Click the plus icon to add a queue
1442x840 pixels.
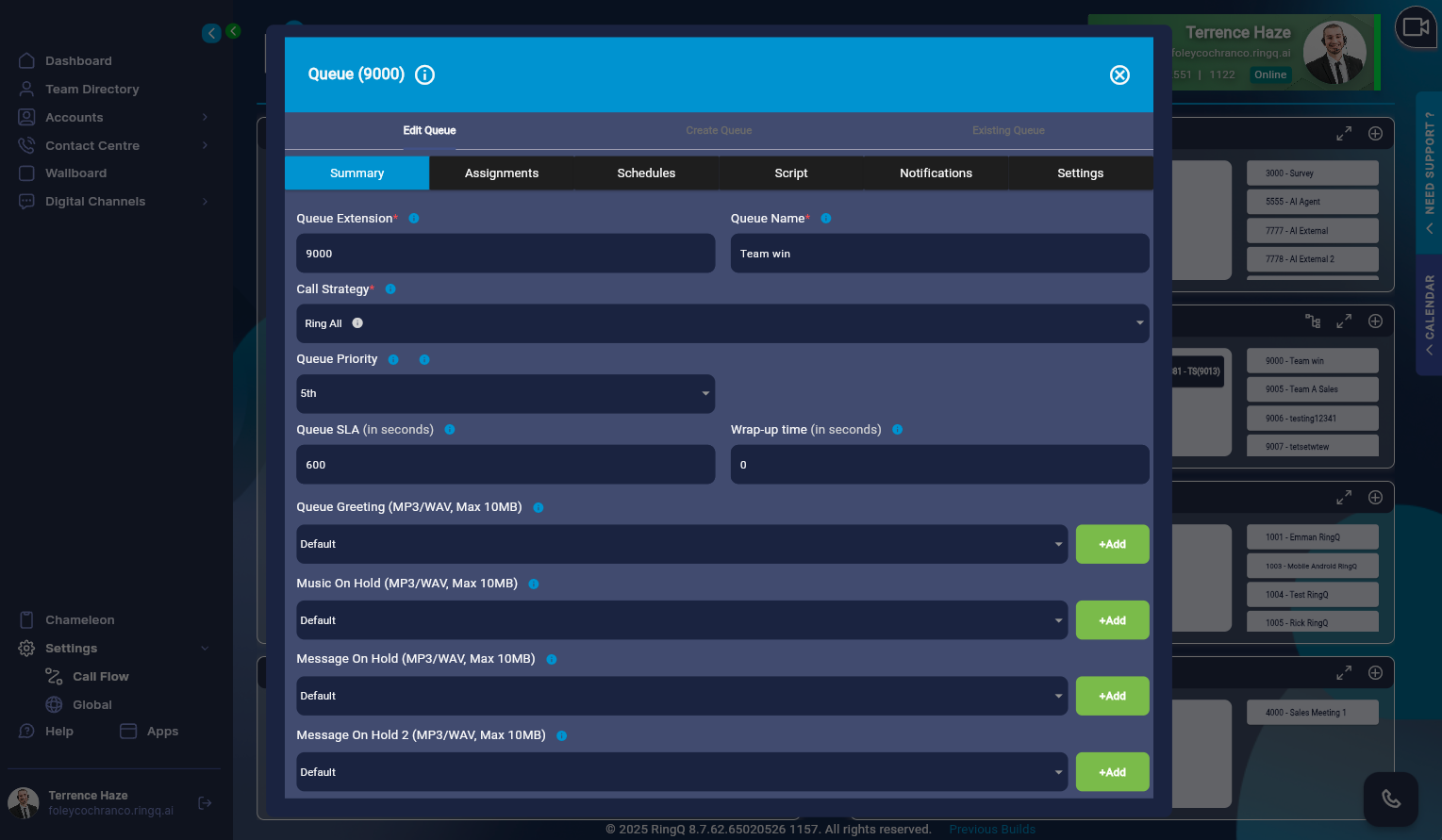tap(1375, 321)
